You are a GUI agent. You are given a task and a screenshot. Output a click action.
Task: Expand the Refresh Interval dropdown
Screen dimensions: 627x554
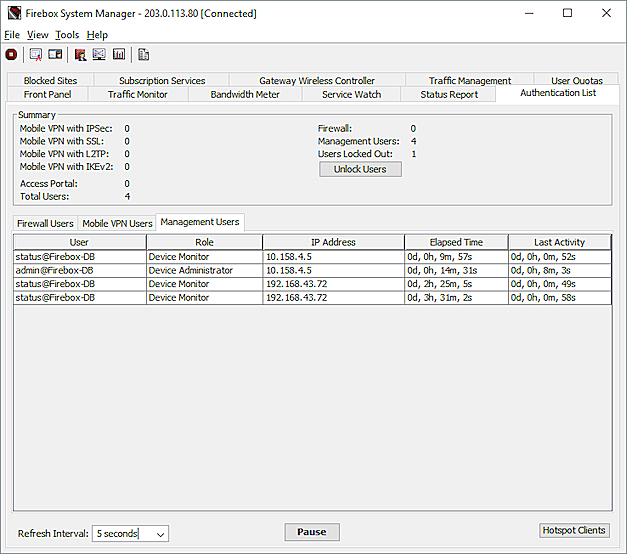[161, 534]
